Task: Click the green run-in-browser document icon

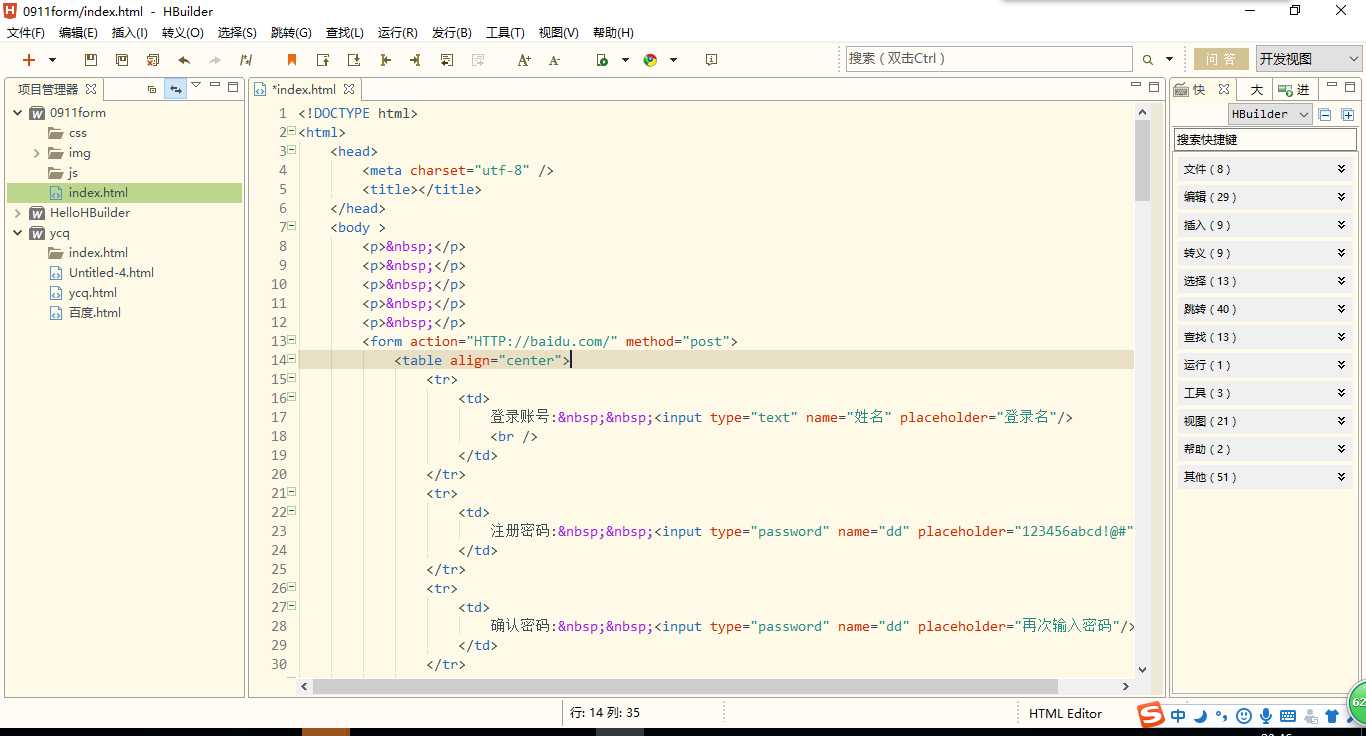Action: (603, 60)
